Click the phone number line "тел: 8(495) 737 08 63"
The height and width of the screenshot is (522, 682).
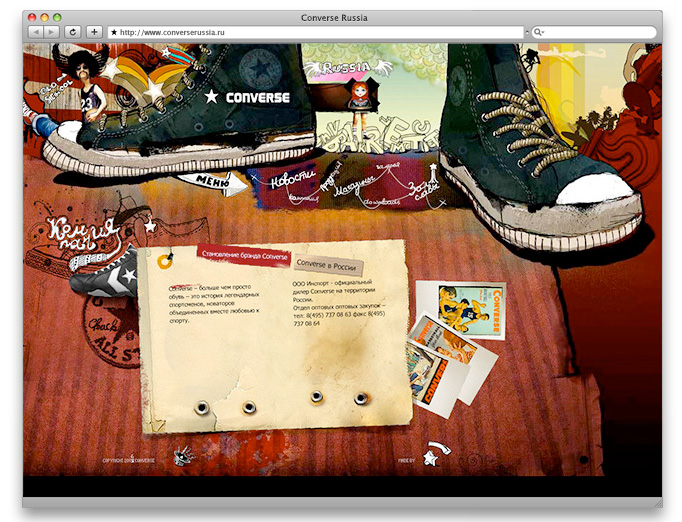click(339, 313)
